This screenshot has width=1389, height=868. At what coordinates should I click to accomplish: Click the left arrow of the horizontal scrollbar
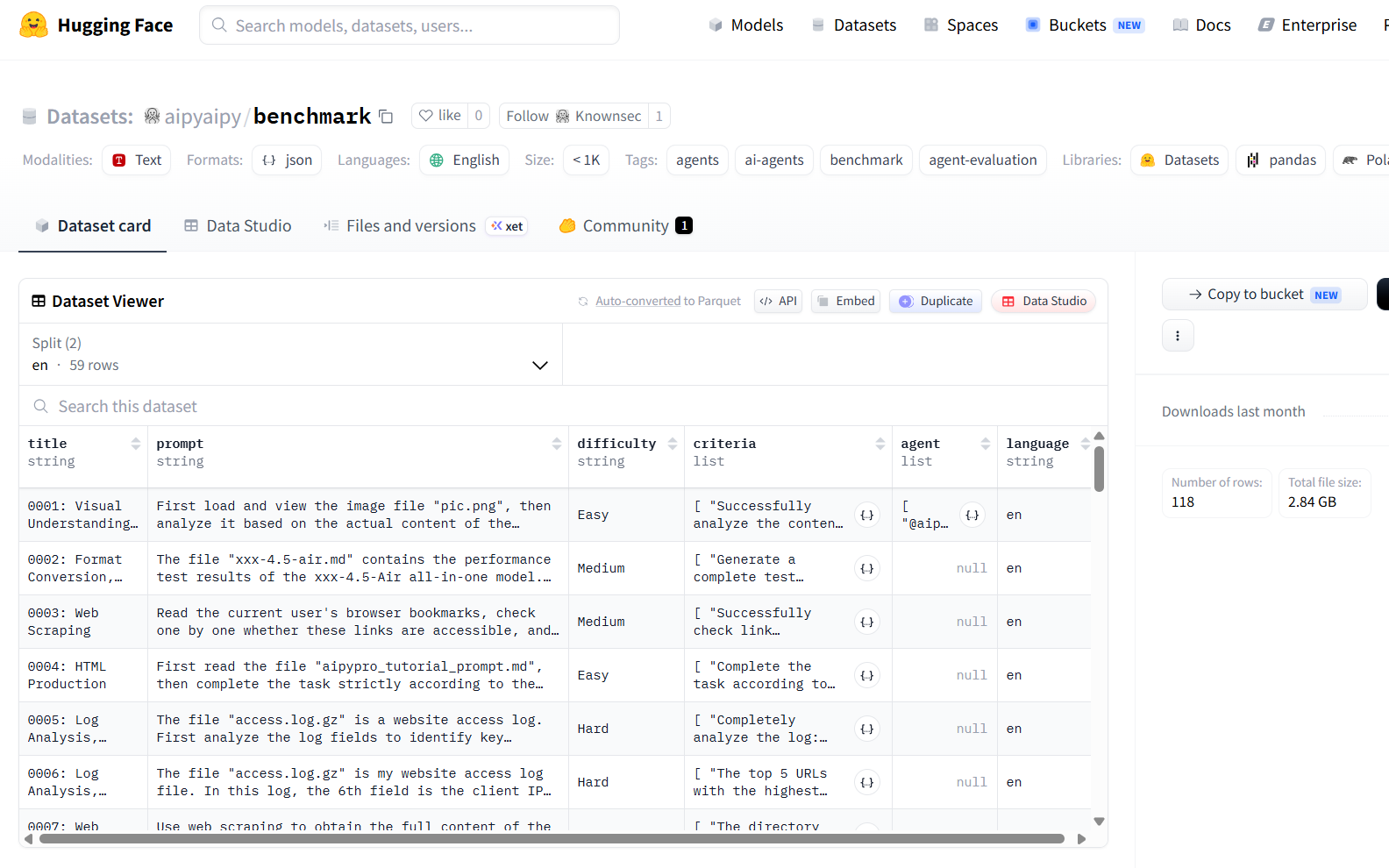[x=29, y=839]
